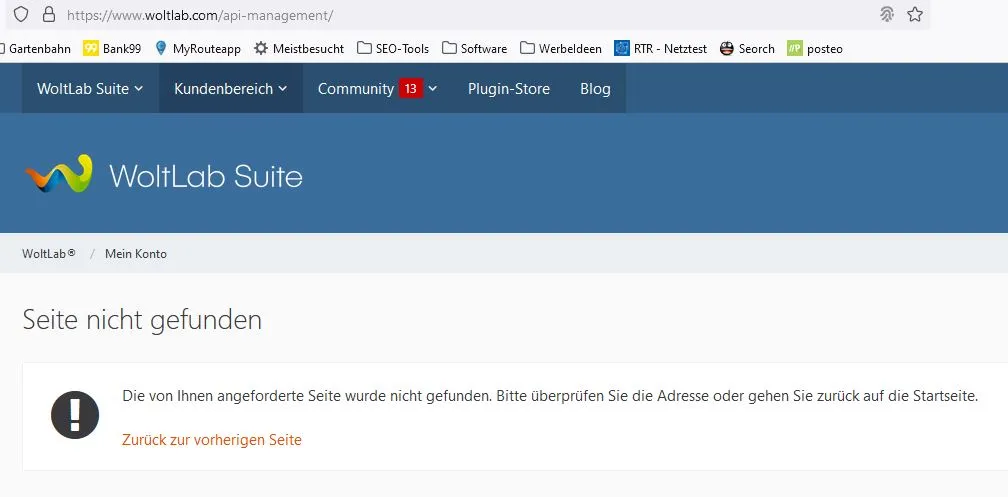Click the exclamation mark error icon
The height and width of the screenshot is (497, 1008).
75,415
